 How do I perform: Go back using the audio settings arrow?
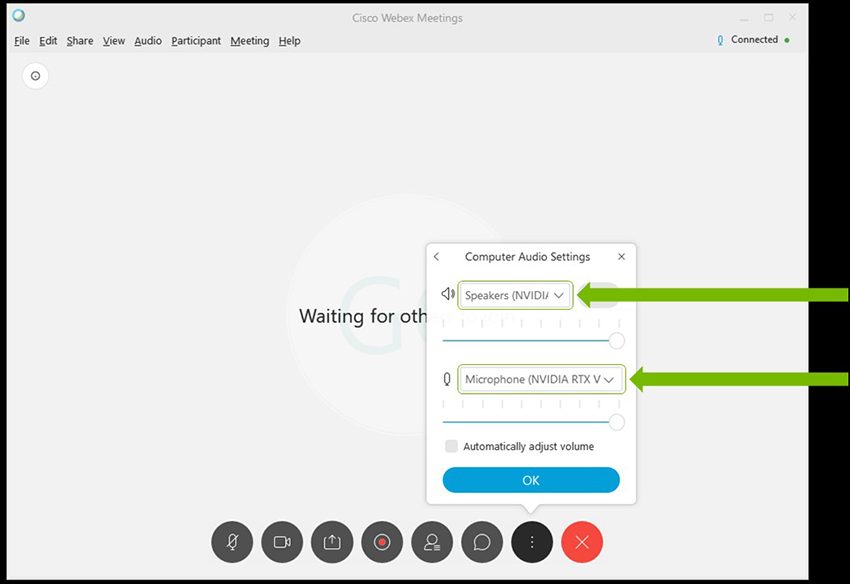pos(437,257)
